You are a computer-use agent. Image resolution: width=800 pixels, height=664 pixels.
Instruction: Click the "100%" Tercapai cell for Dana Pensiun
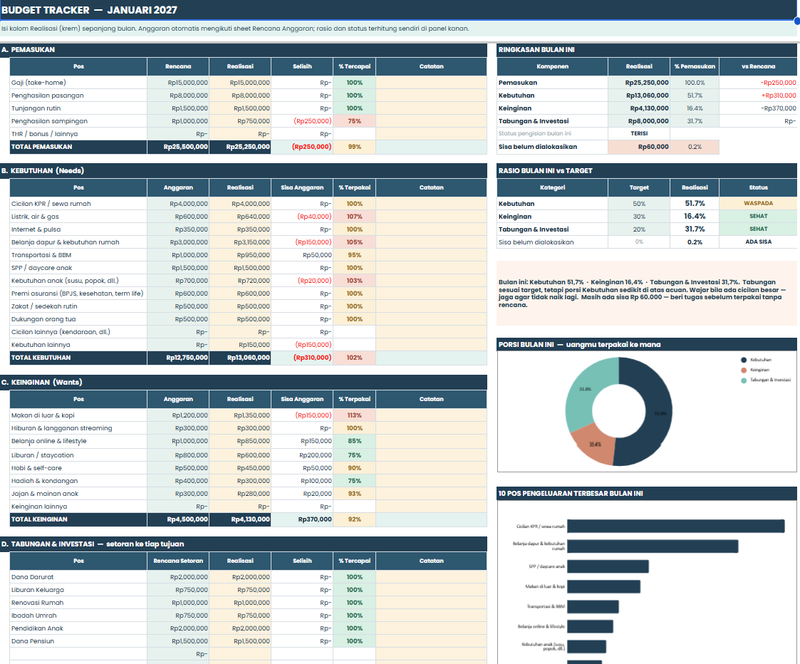[x=354, y=641]
